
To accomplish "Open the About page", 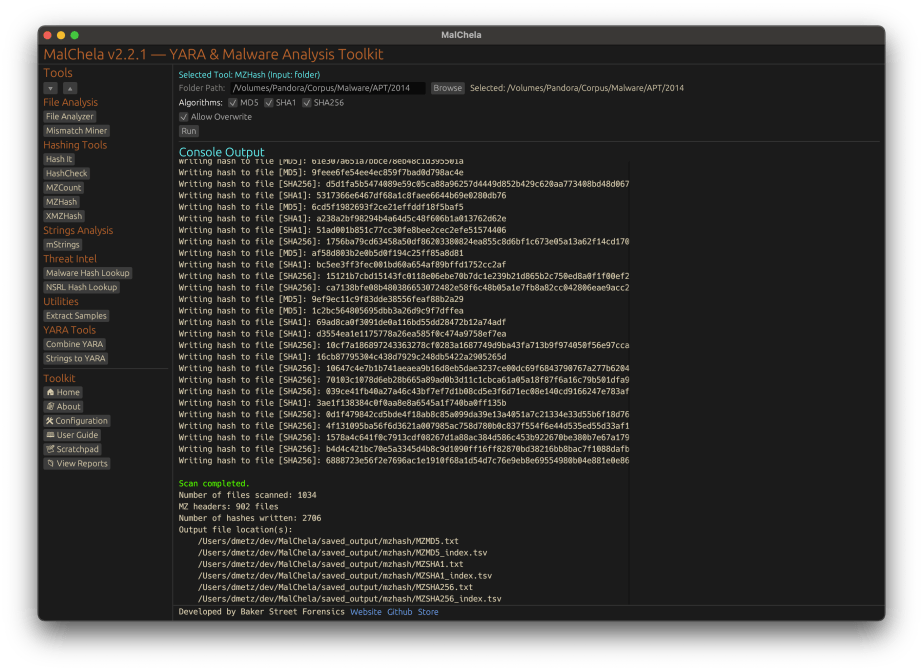I will coord(63,407).
